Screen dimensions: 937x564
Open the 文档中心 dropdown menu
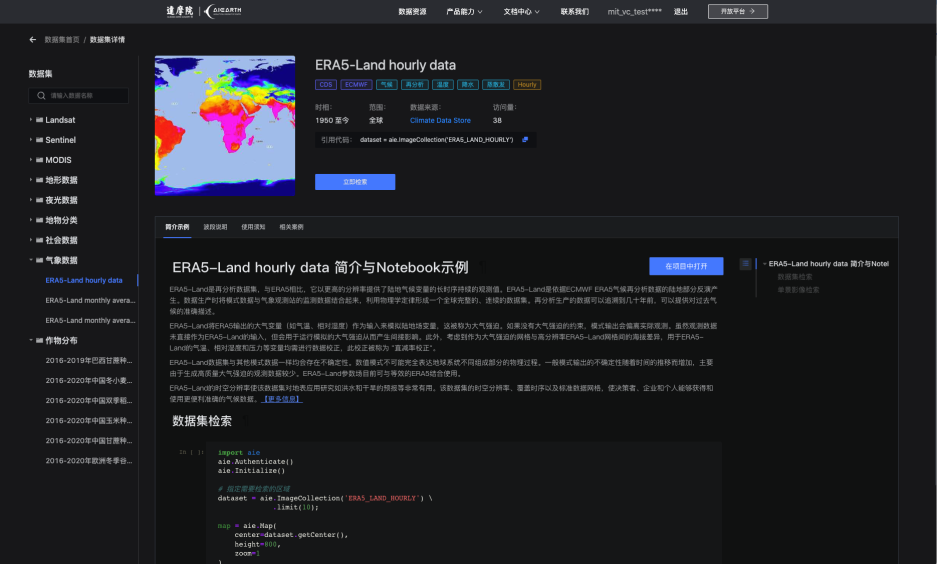pos(521,11)
